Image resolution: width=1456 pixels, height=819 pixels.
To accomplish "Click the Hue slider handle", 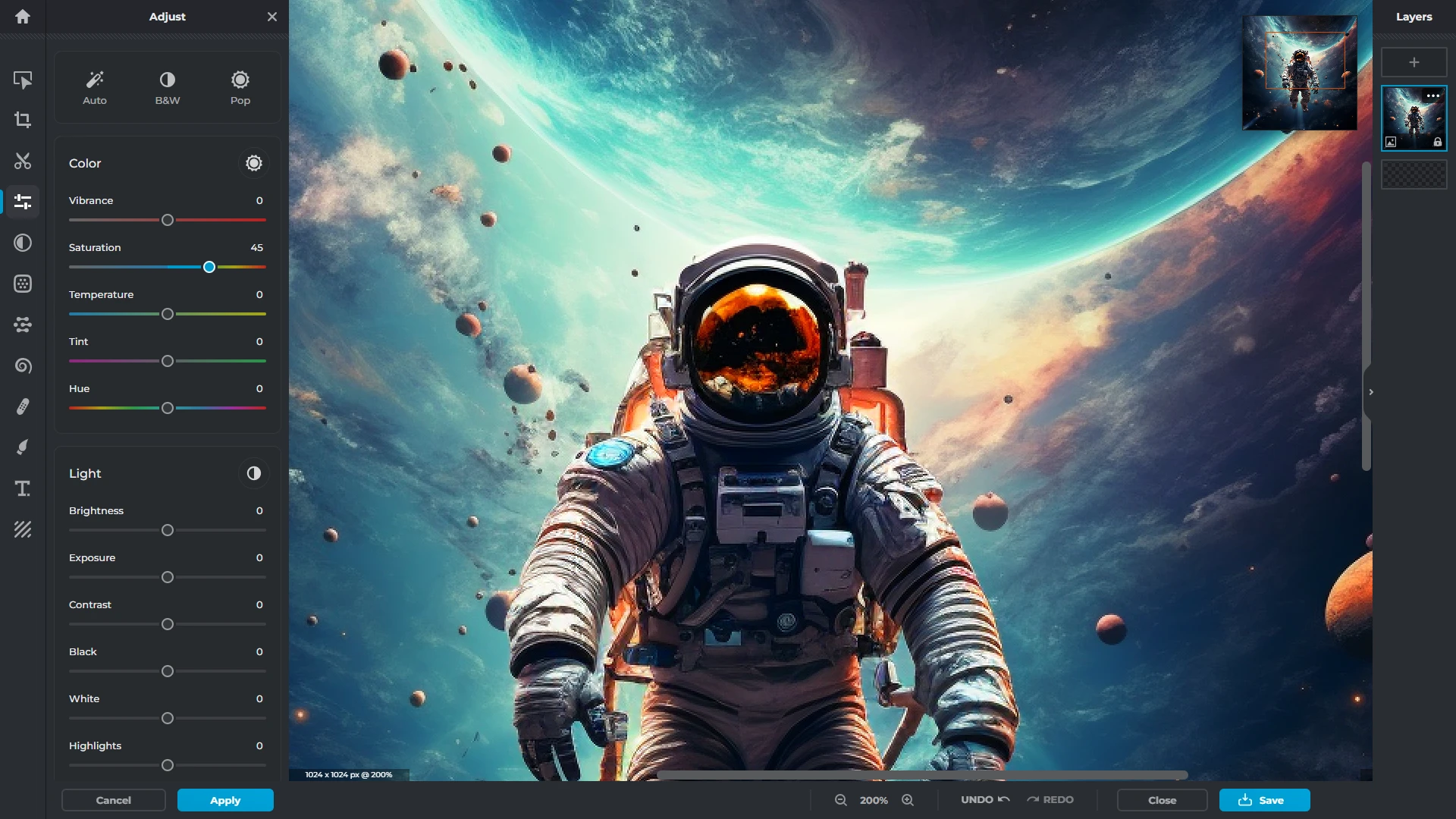I will click(x=168, y=408).
